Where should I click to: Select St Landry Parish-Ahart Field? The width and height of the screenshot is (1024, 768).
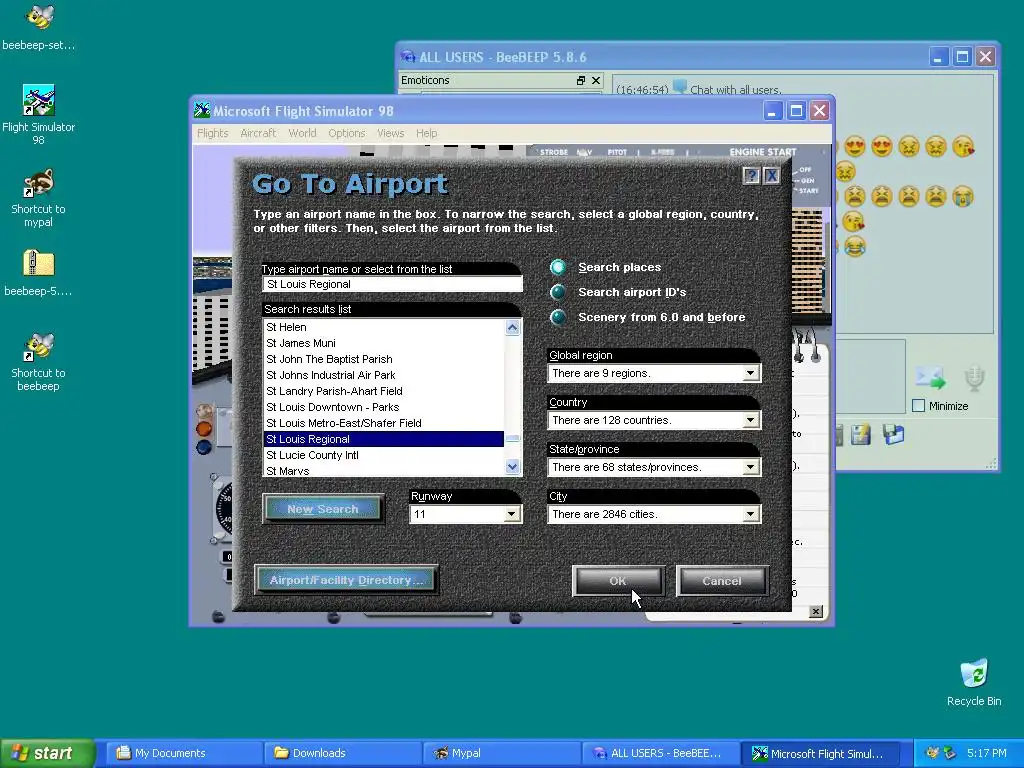tap(383, 391)
